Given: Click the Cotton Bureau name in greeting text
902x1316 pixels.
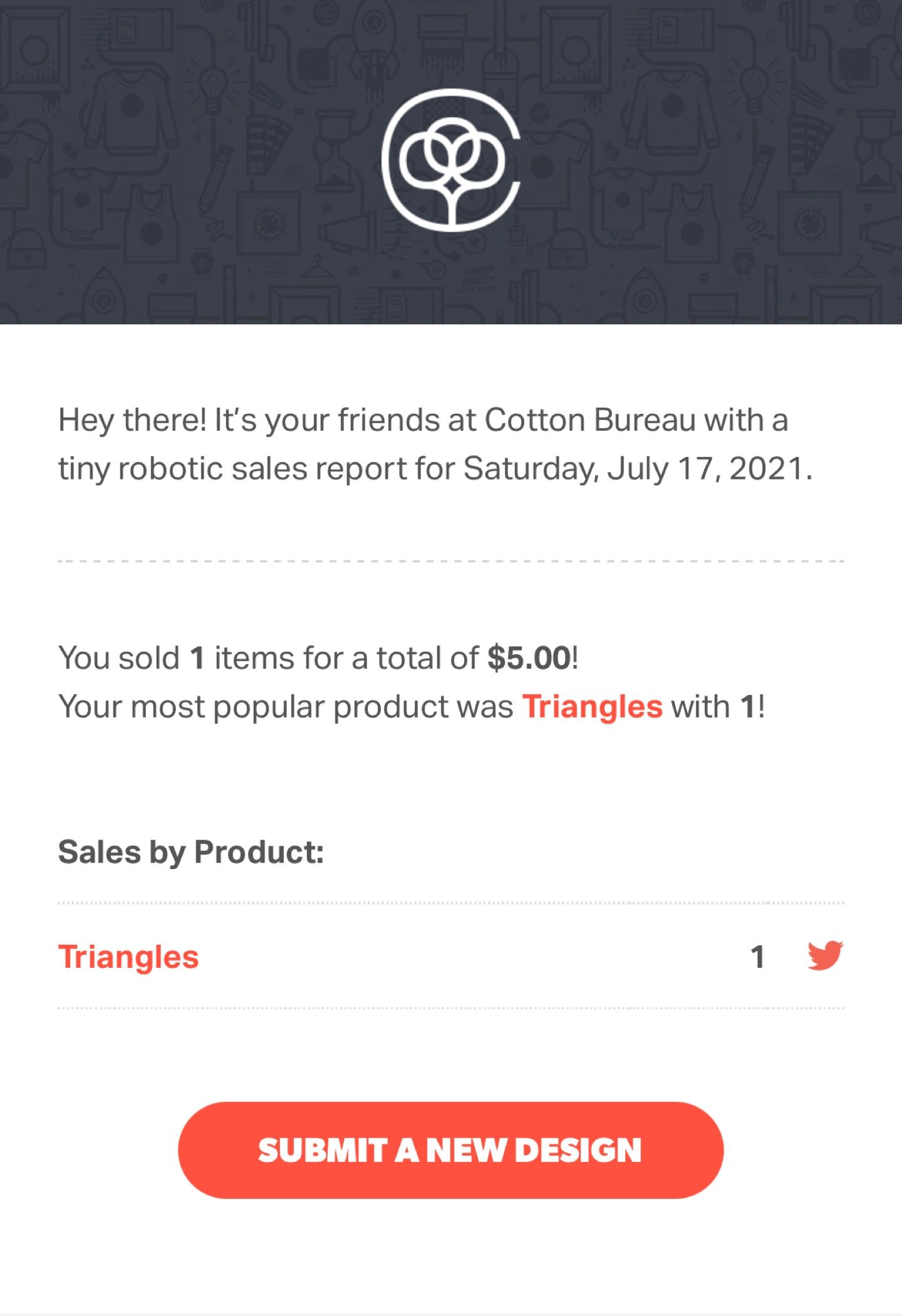Looking at the screenshot, I should [590, 419].
